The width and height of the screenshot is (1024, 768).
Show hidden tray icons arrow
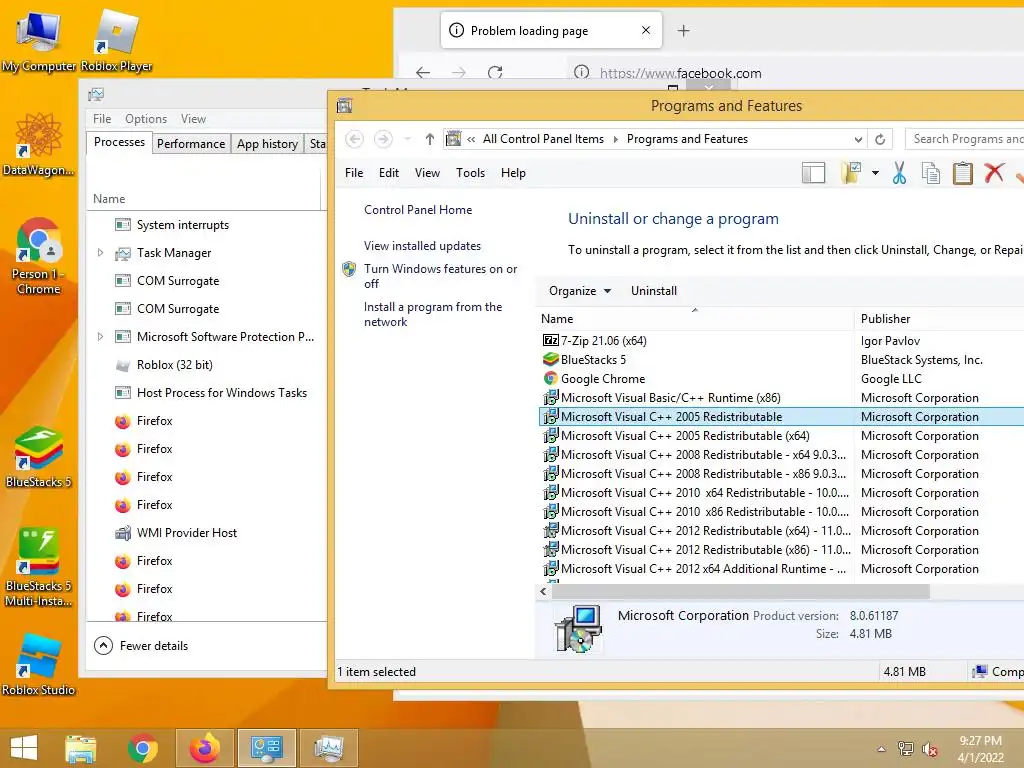[881, 749]
